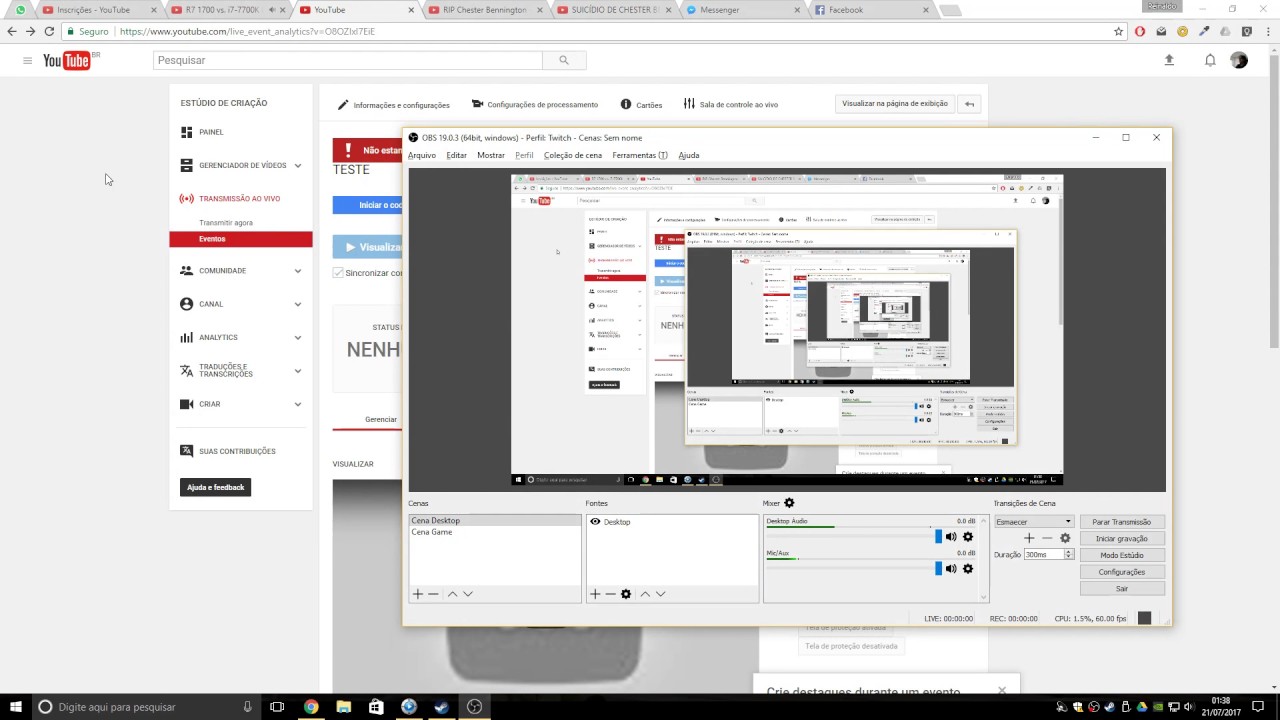Open the Ferramentas menu in OBS

pos(640,155)
